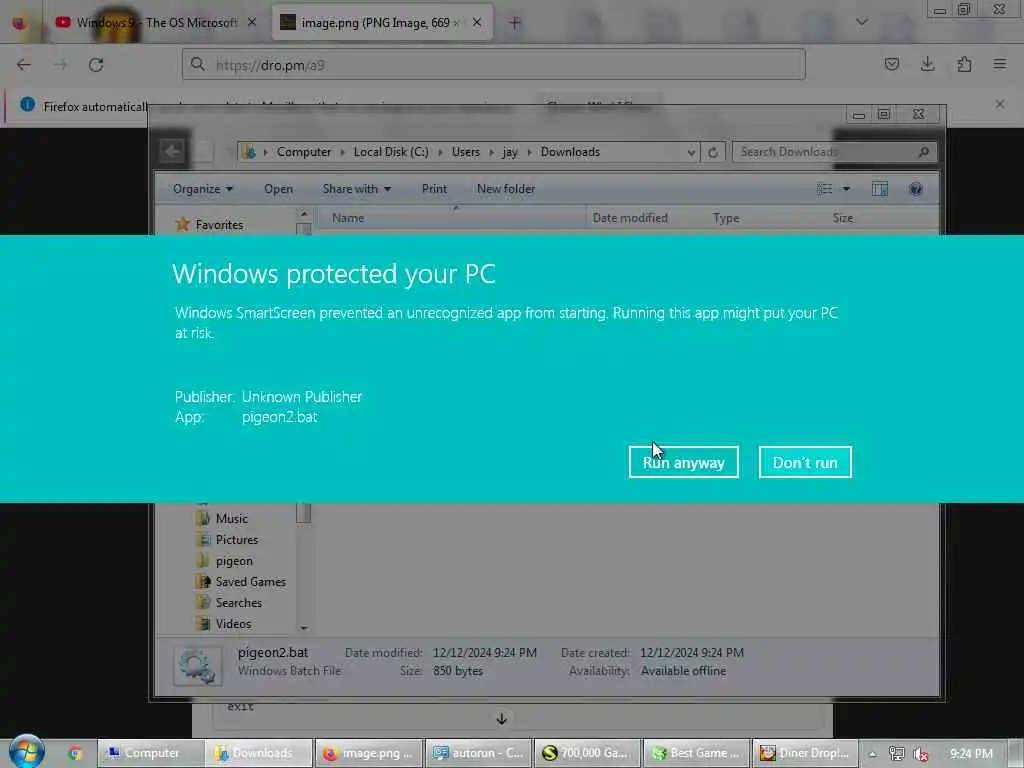Go back in Firefox
This screenshot has width=1024, height=768.
click(x=24, y=65)
